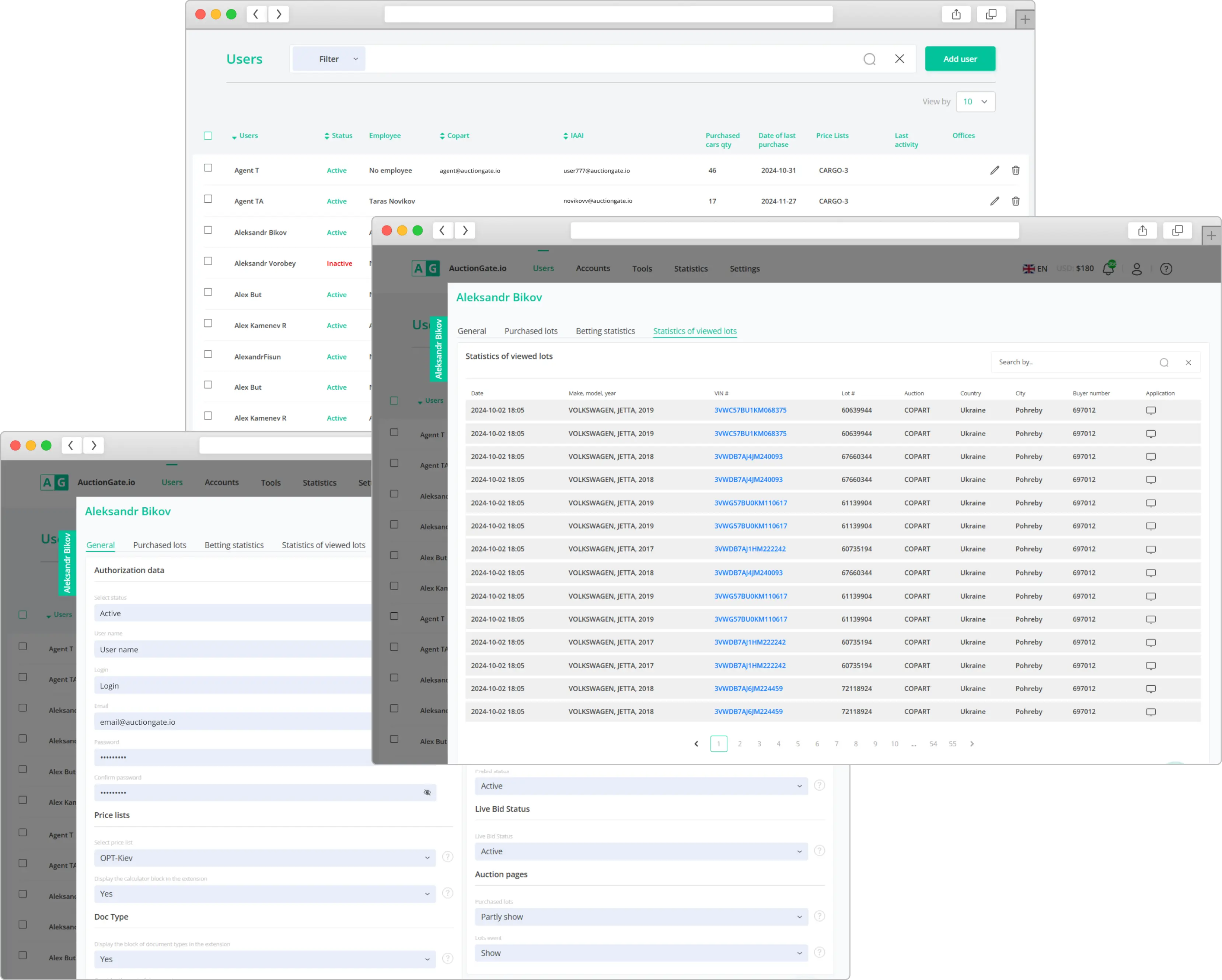Switch to the Betting statistics tab
Image resolution: width=1222 pixels, height=980 pixels.
click(605, 331)
